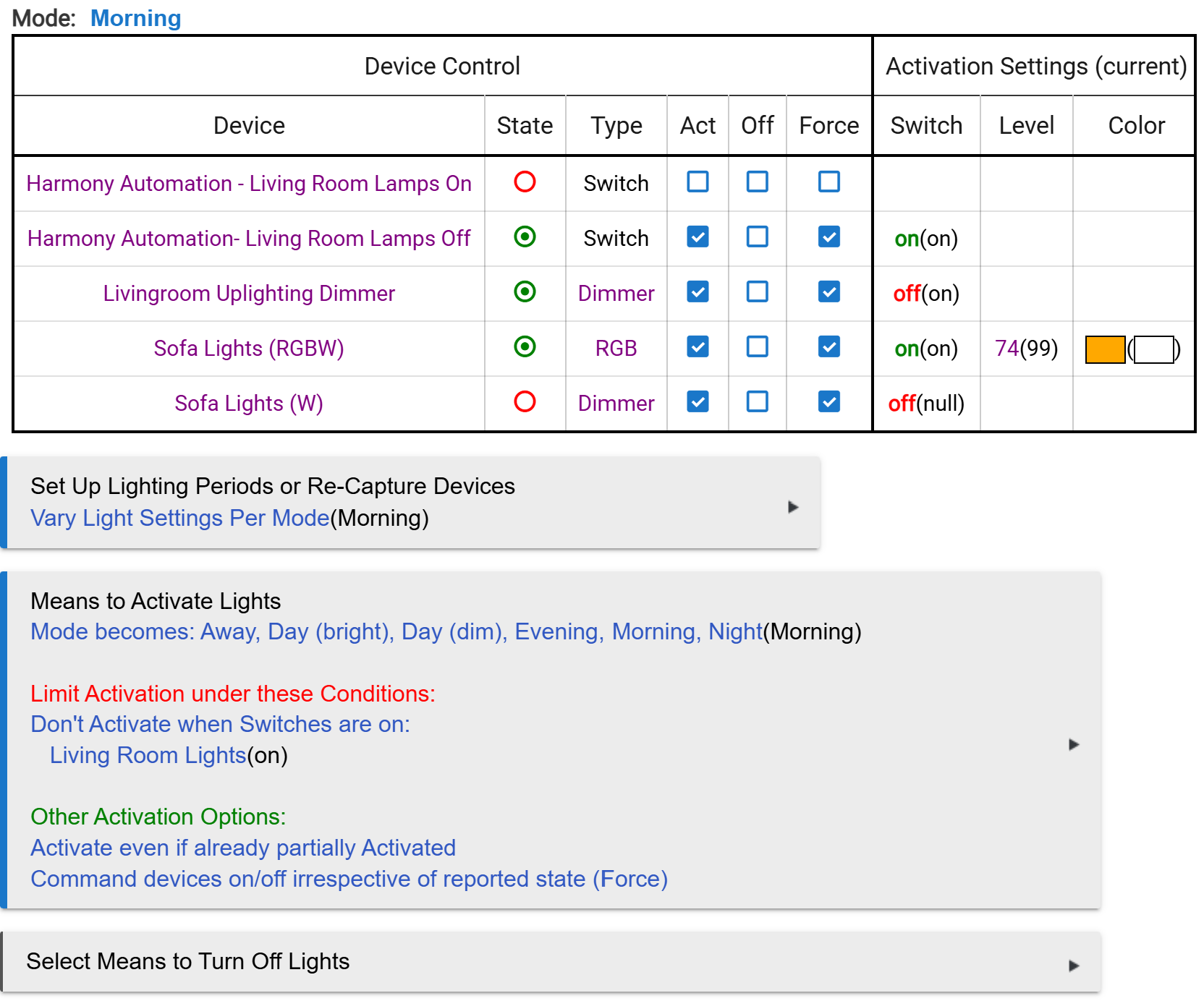The width and height of the screenshot is (1204, 1001).
Task: Check the Off box for Livingroom Uplighting Dimmer
Action: pos(758,291)
